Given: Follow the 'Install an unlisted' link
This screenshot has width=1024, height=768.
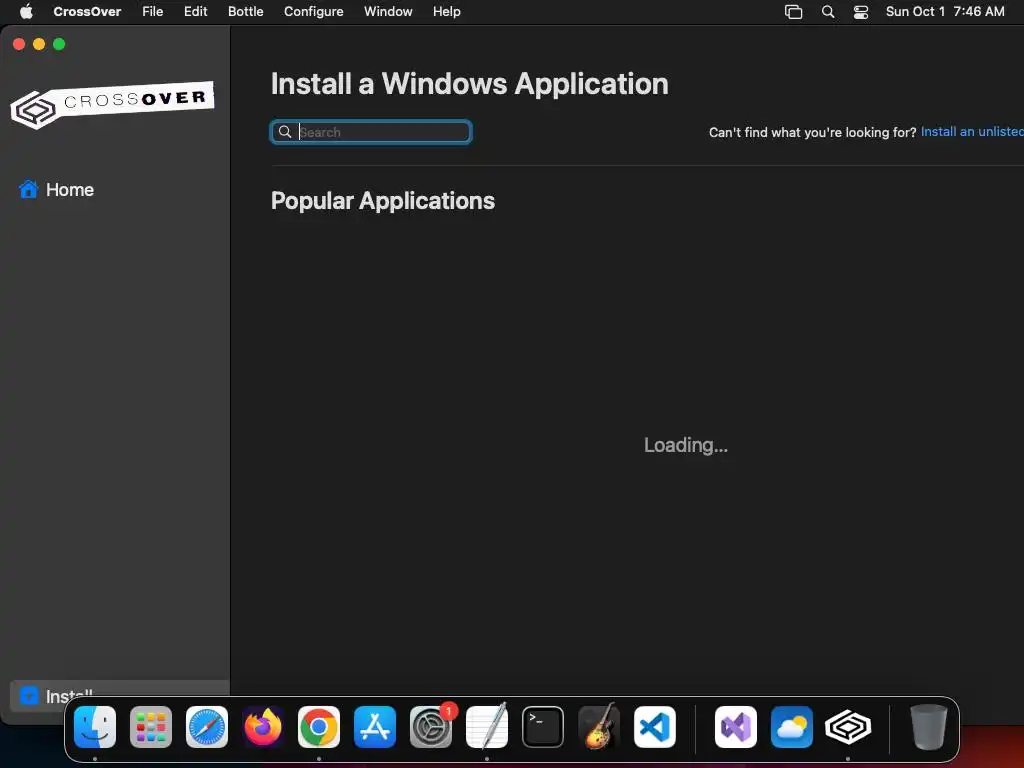Looking at the screenshot, I should [972, 131].
